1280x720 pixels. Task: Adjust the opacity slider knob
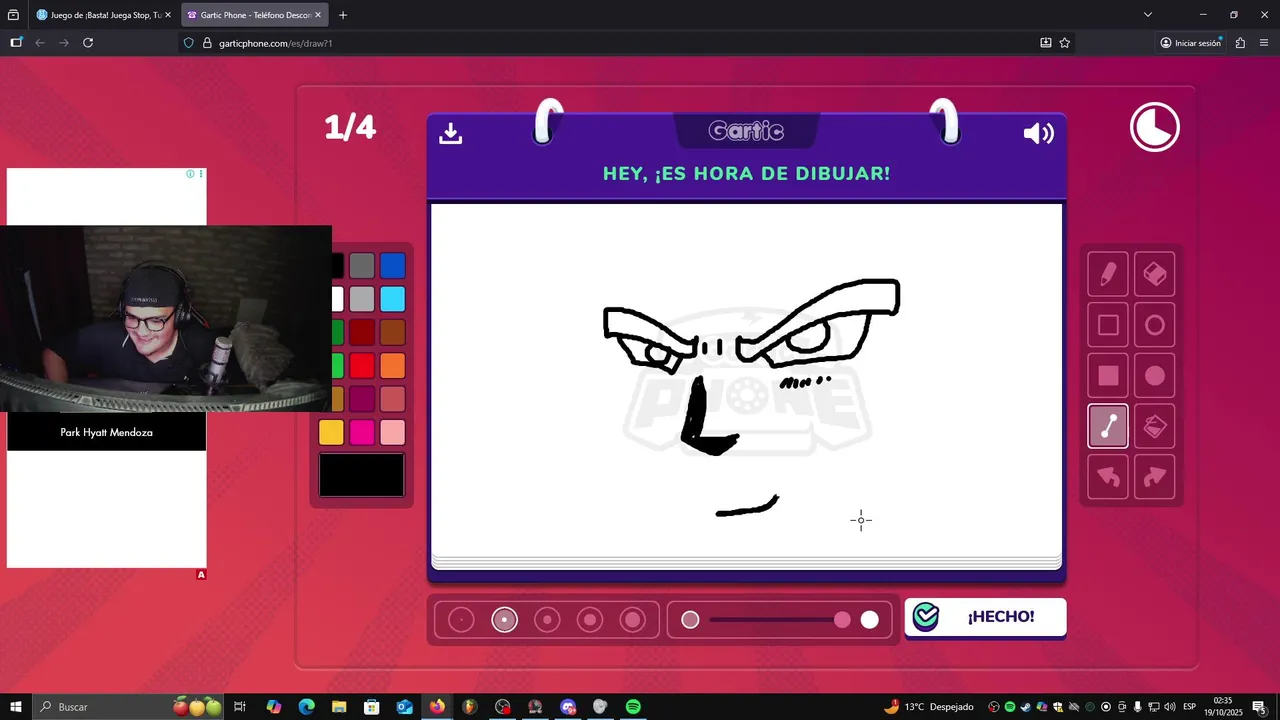pos(842,620)
